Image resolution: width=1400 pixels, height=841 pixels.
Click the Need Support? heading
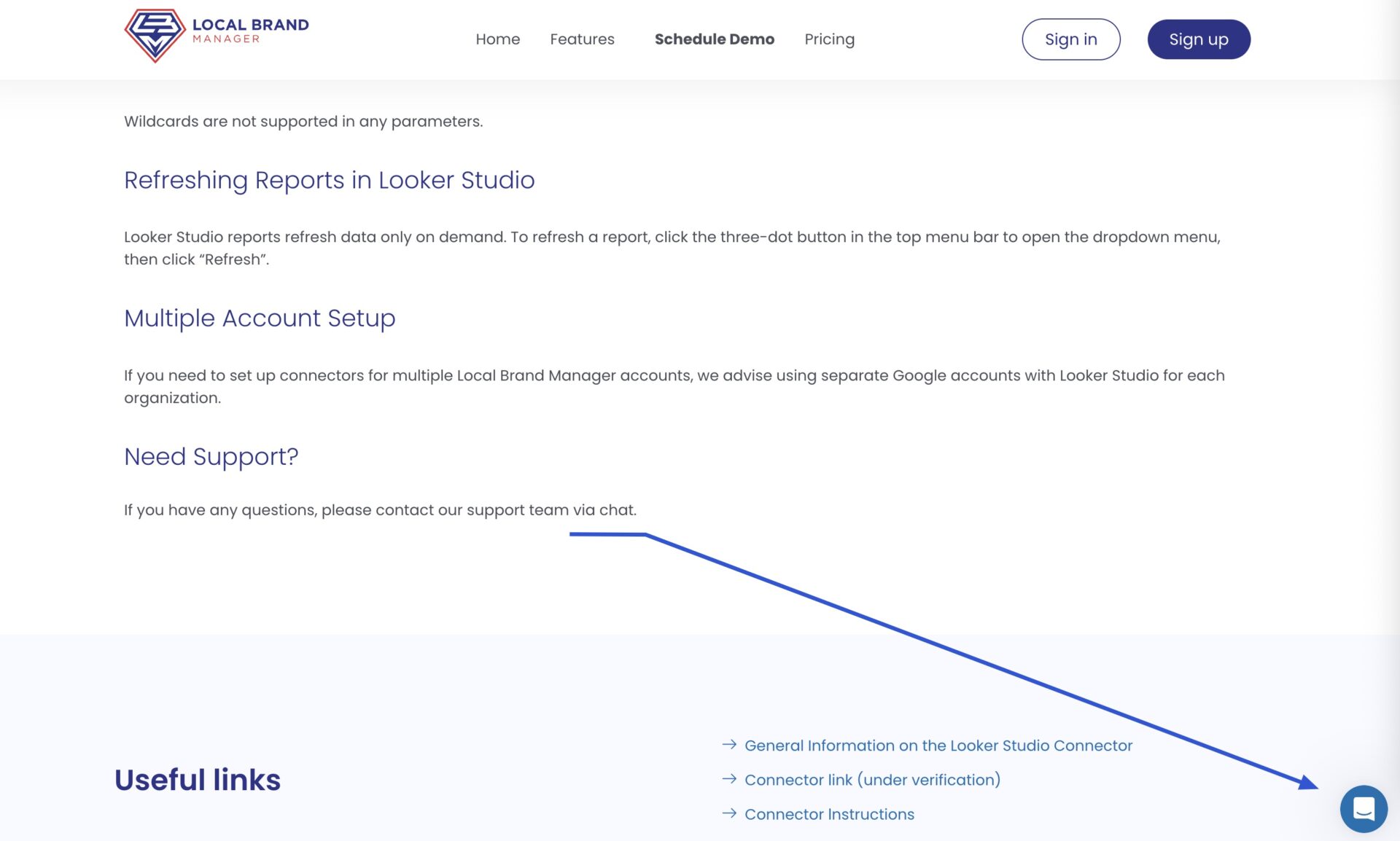tap(211, 457)
